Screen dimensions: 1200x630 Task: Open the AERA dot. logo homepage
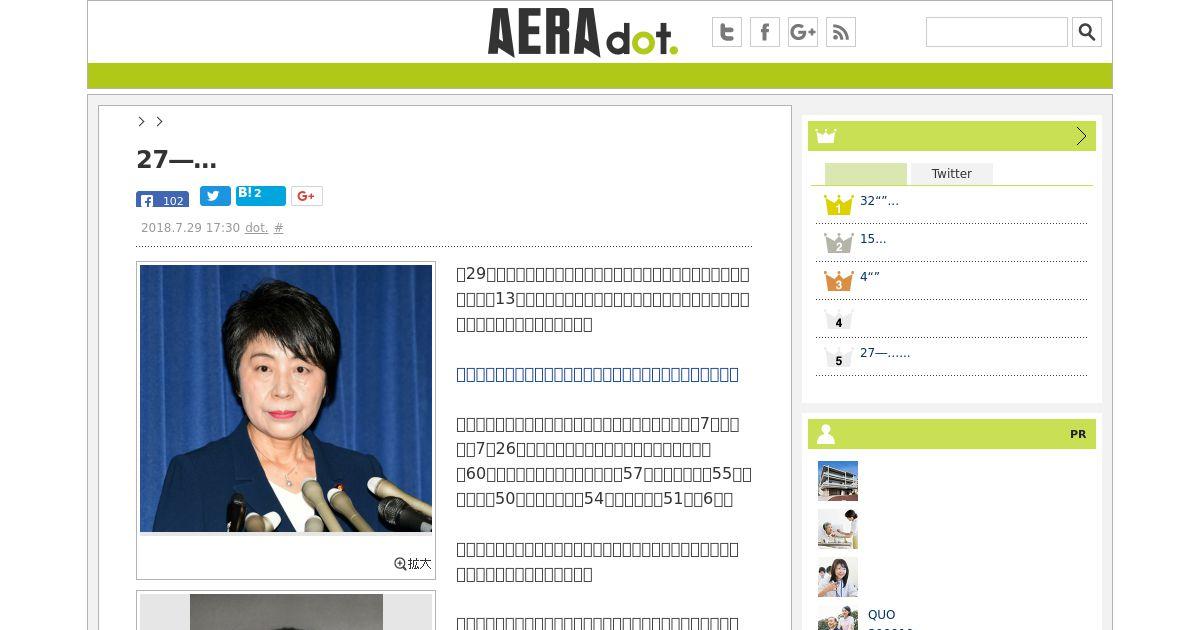point(583,32)
